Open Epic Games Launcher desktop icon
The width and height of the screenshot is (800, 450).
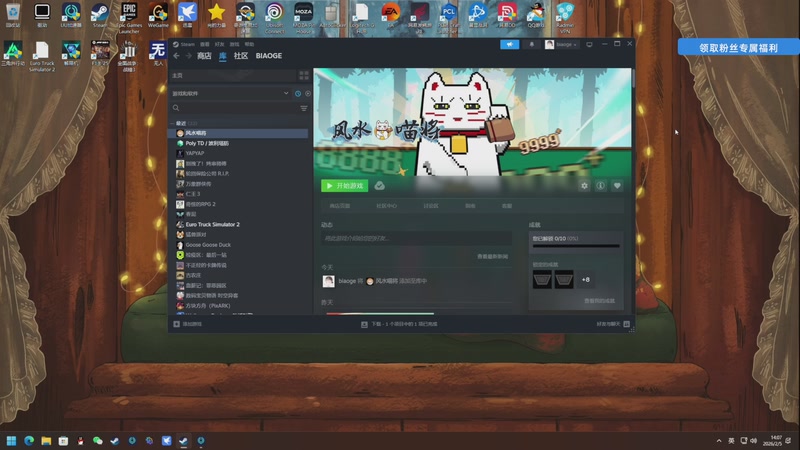(x=129, y=17)
